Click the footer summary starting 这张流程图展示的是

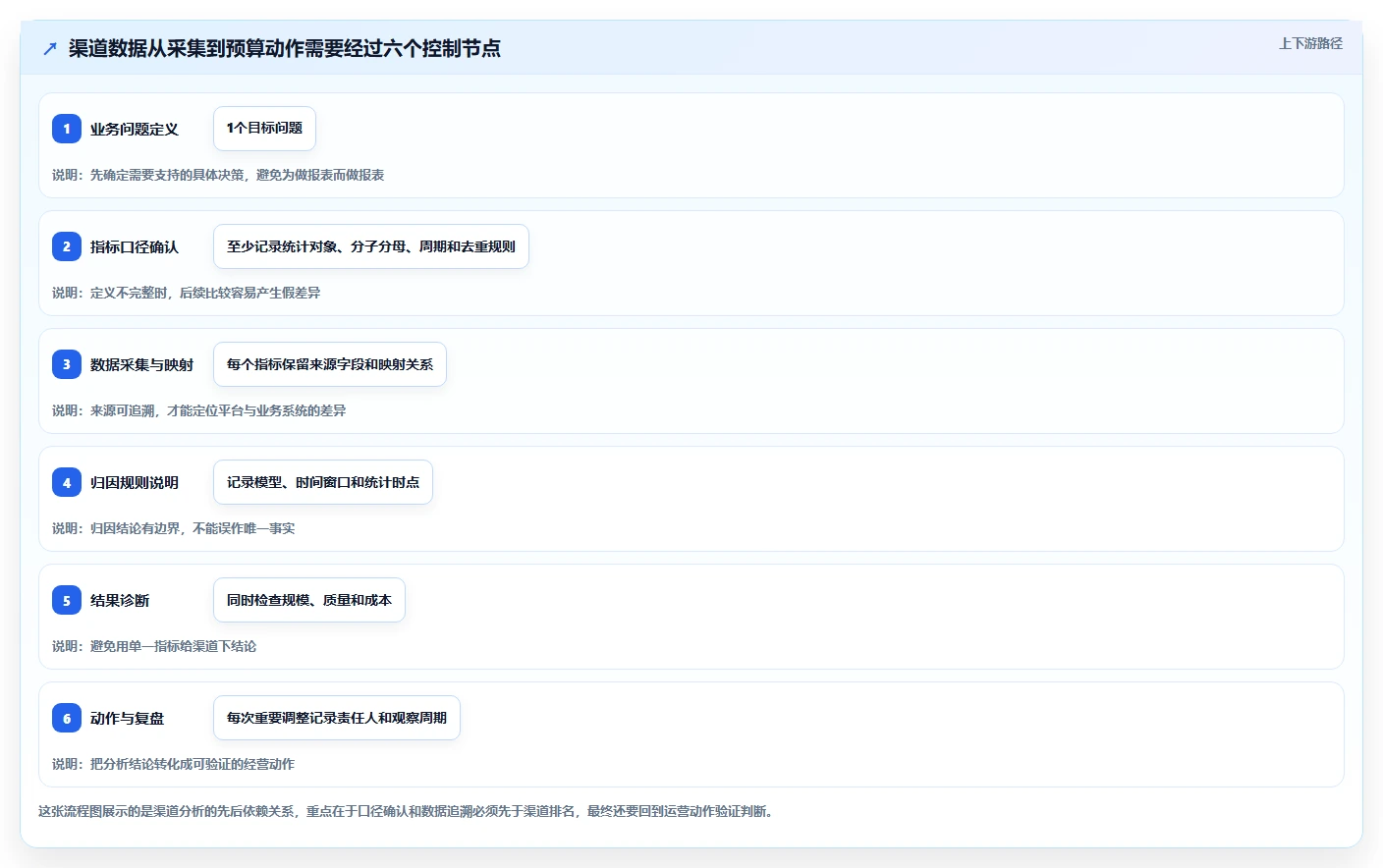tap(408, 811)
